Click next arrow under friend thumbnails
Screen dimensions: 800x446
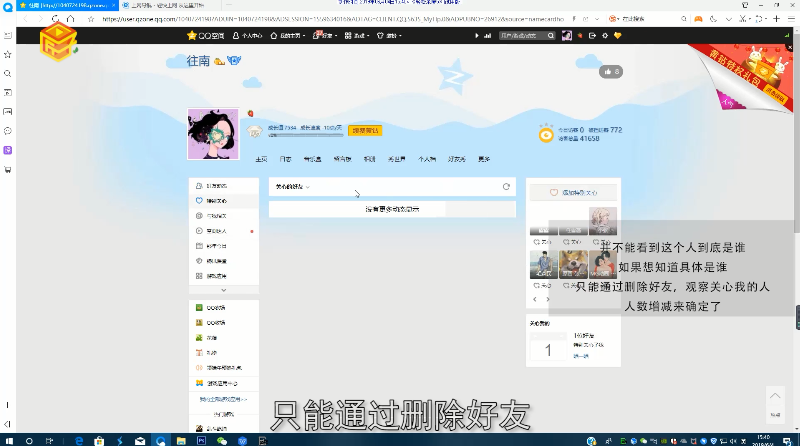[x=546, y=299]
